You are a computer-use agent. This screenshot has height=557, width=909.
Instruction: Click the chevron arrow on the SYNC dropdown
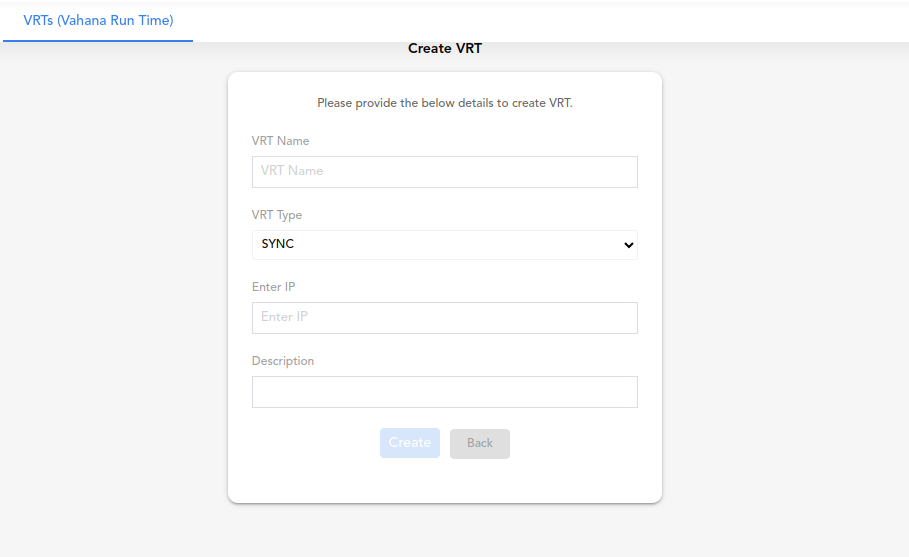click(x=628, y=245)
